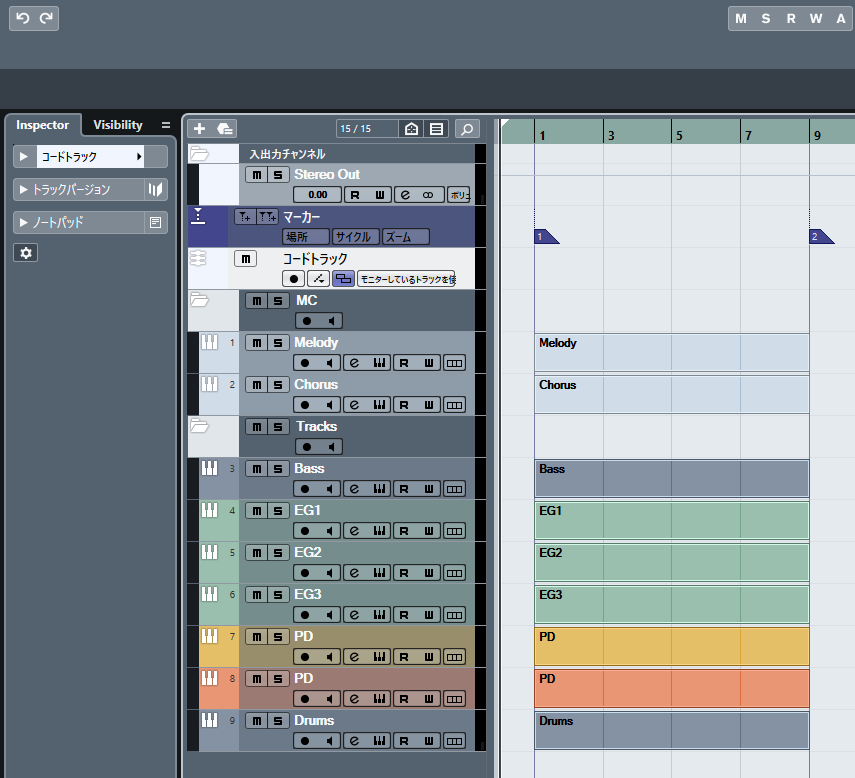This screenshot has width=855, height=778.
Task: Enable record on the Drums track
Action: tap(307, 741)
